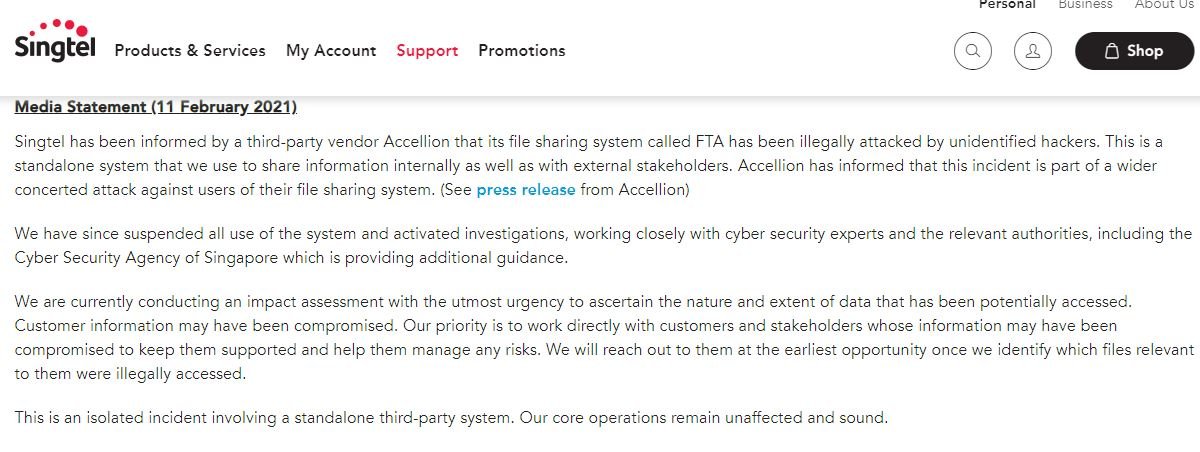This screenshot has height=452, width=1200.
Task: Click the paragraph starting 'We are currently conducting'
Action: click(604, 338)
